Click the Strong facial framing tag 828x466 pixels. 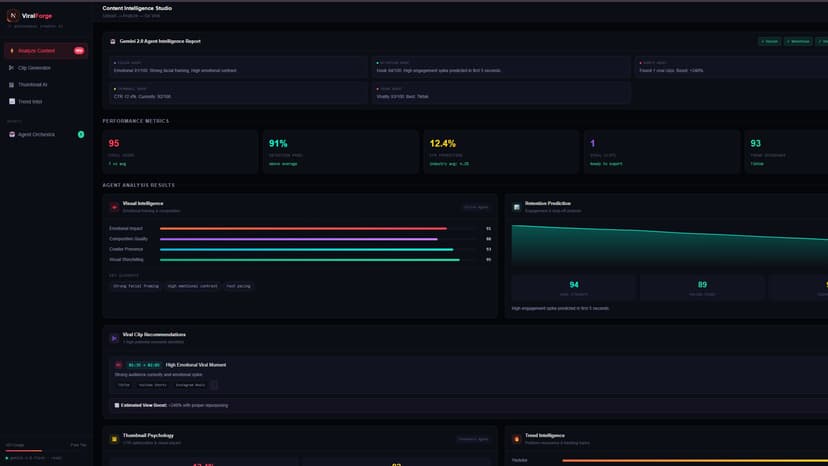pyautogui.click(x=136, y=286)
